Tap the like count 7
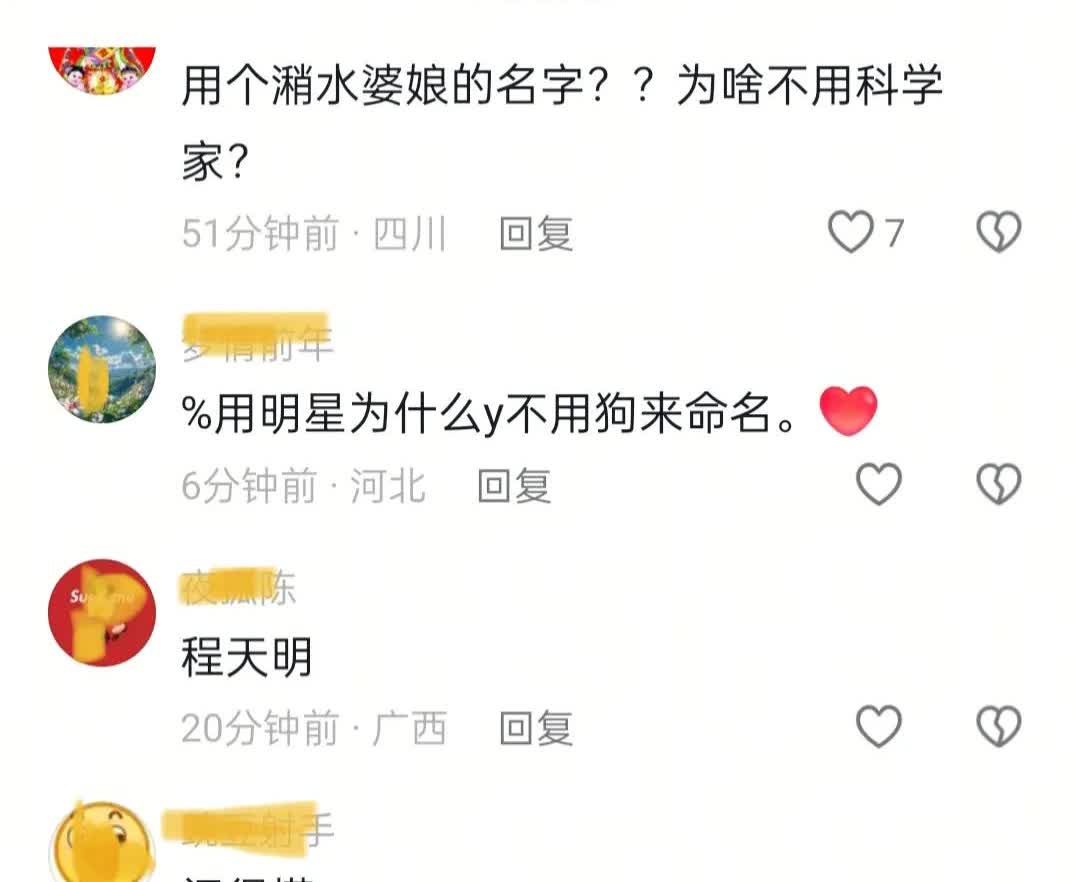This screenshot has width=1076, height=882. point(893,233)
